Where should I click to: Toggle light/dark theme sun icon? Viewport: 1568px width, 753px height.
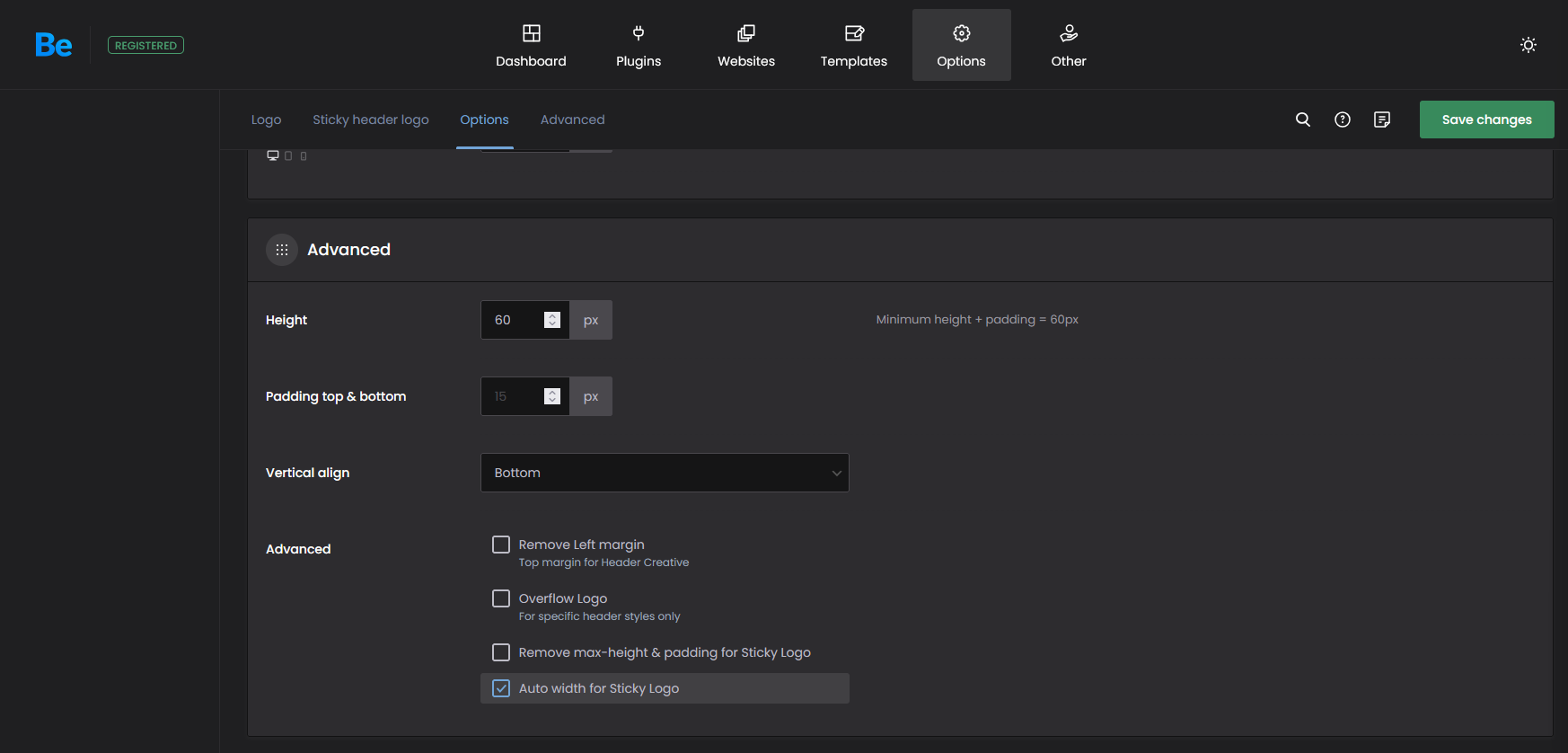1528,45
